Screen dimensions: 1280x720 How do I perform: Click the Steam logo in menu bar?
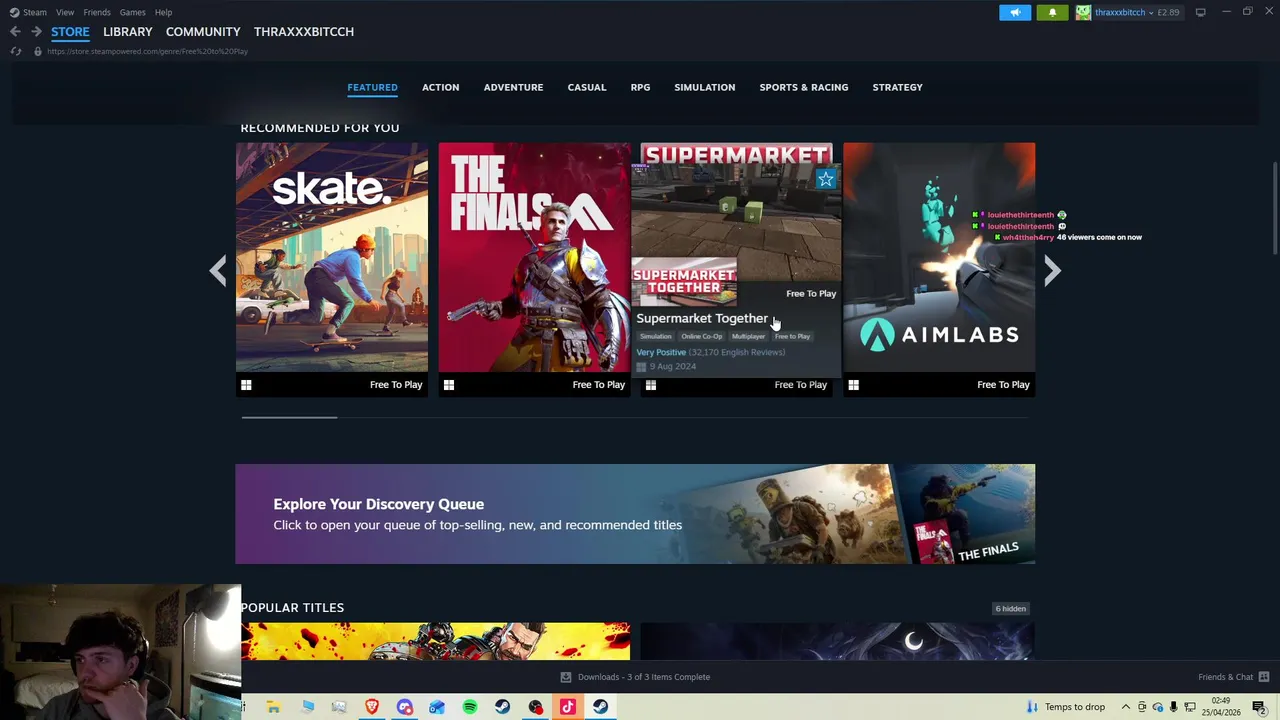click(14, 12)
